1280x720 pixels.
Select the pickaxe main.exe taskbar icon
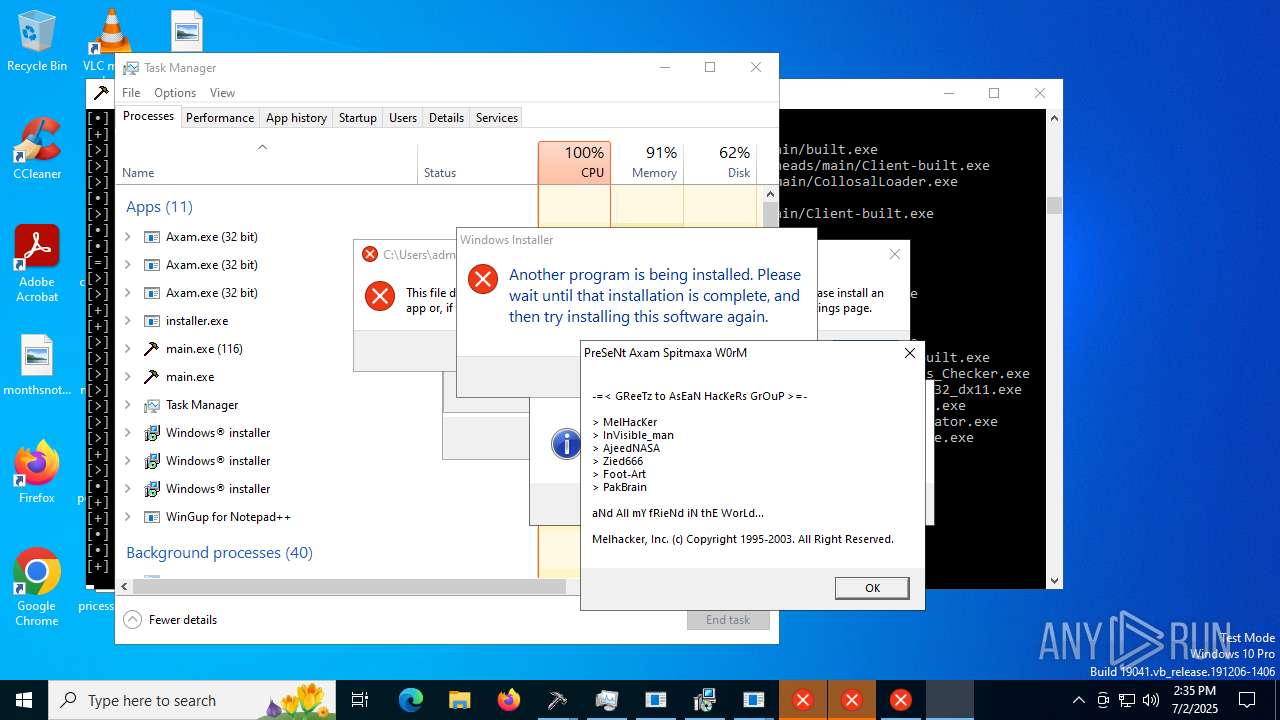click(x=558, y=700)
